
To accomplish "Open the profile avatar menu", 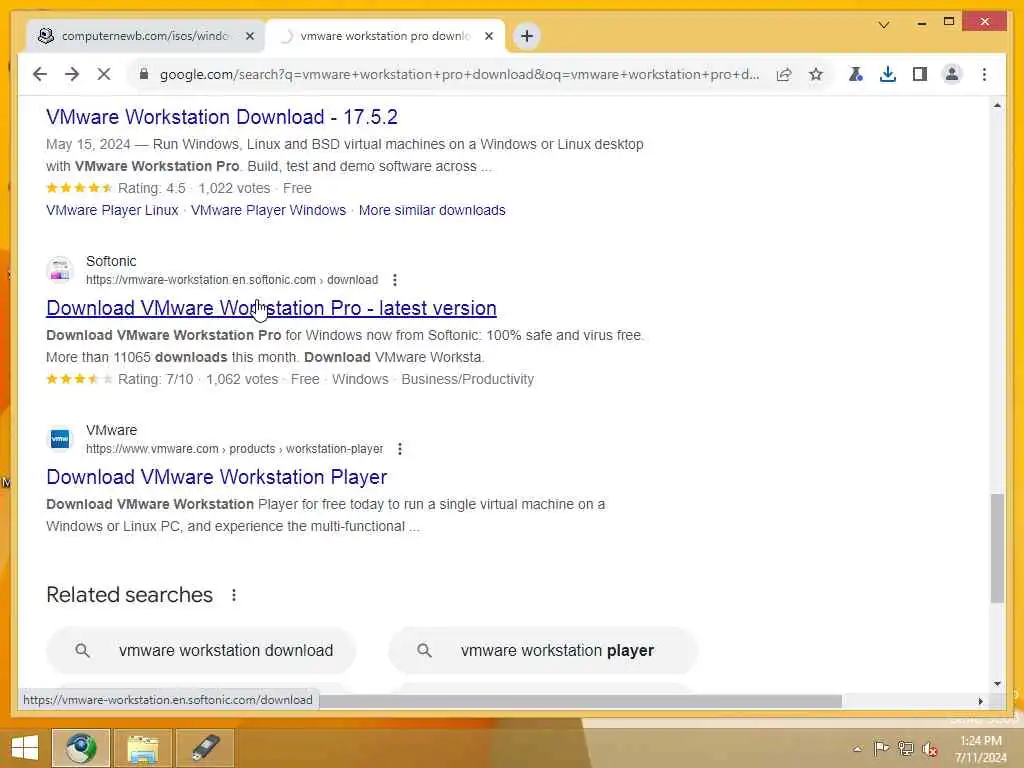I will pyautogui.click(x=952, y=74).
